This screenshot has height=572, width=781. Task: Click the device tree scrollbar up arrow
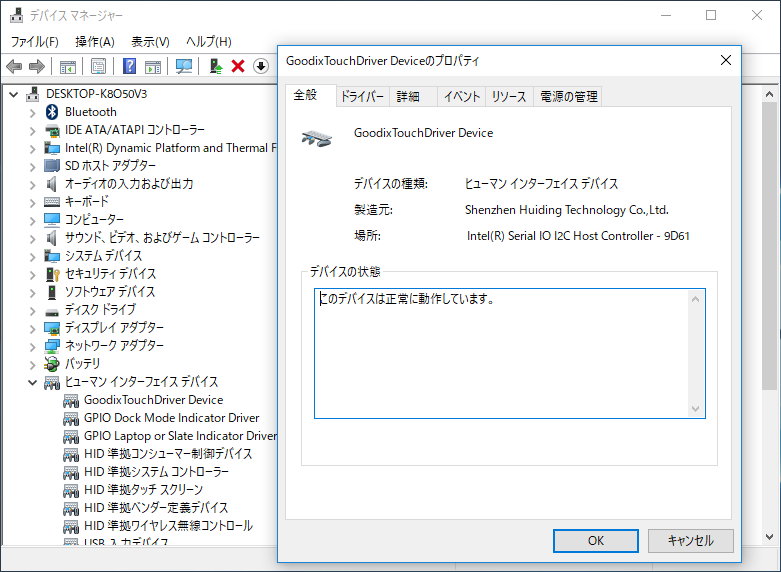coord(770,94)
